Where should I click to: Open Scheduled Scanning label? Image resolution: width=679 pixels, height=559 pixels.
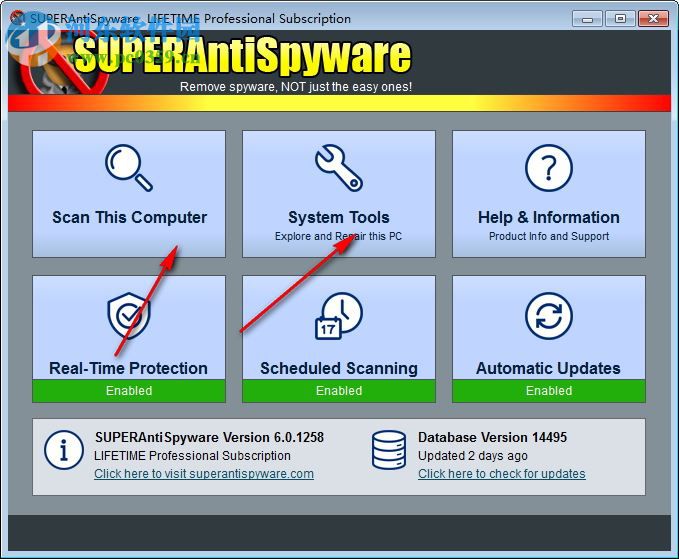point(339,368)
